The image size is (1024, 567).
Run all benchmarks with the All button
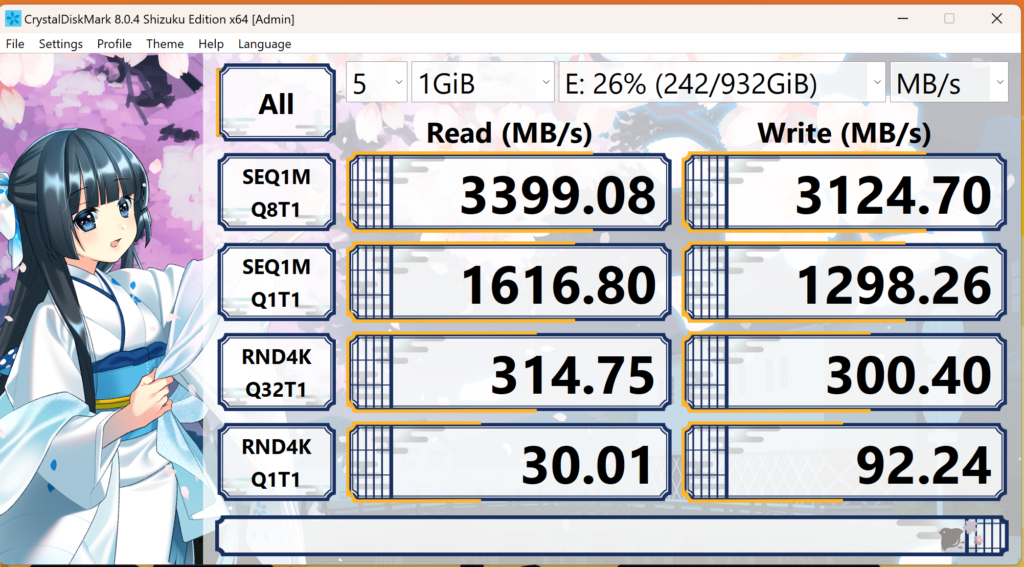(276, 103)
